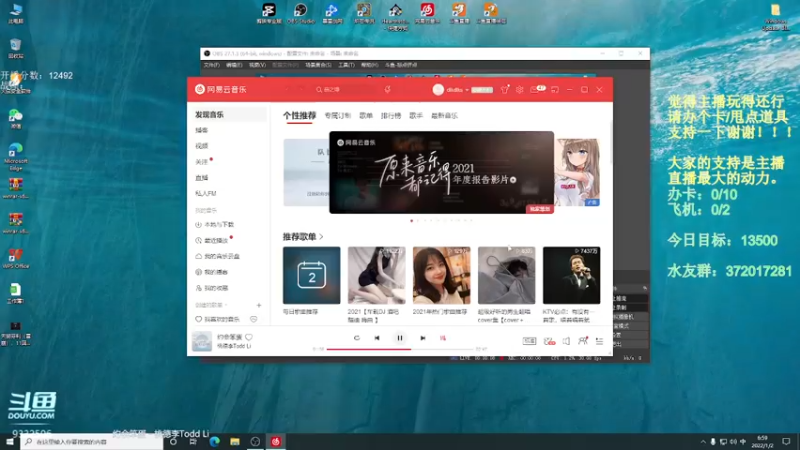Open local and downloads sidebar item
Viewport: 800px width, 450px height.
(x=215, y=224)
